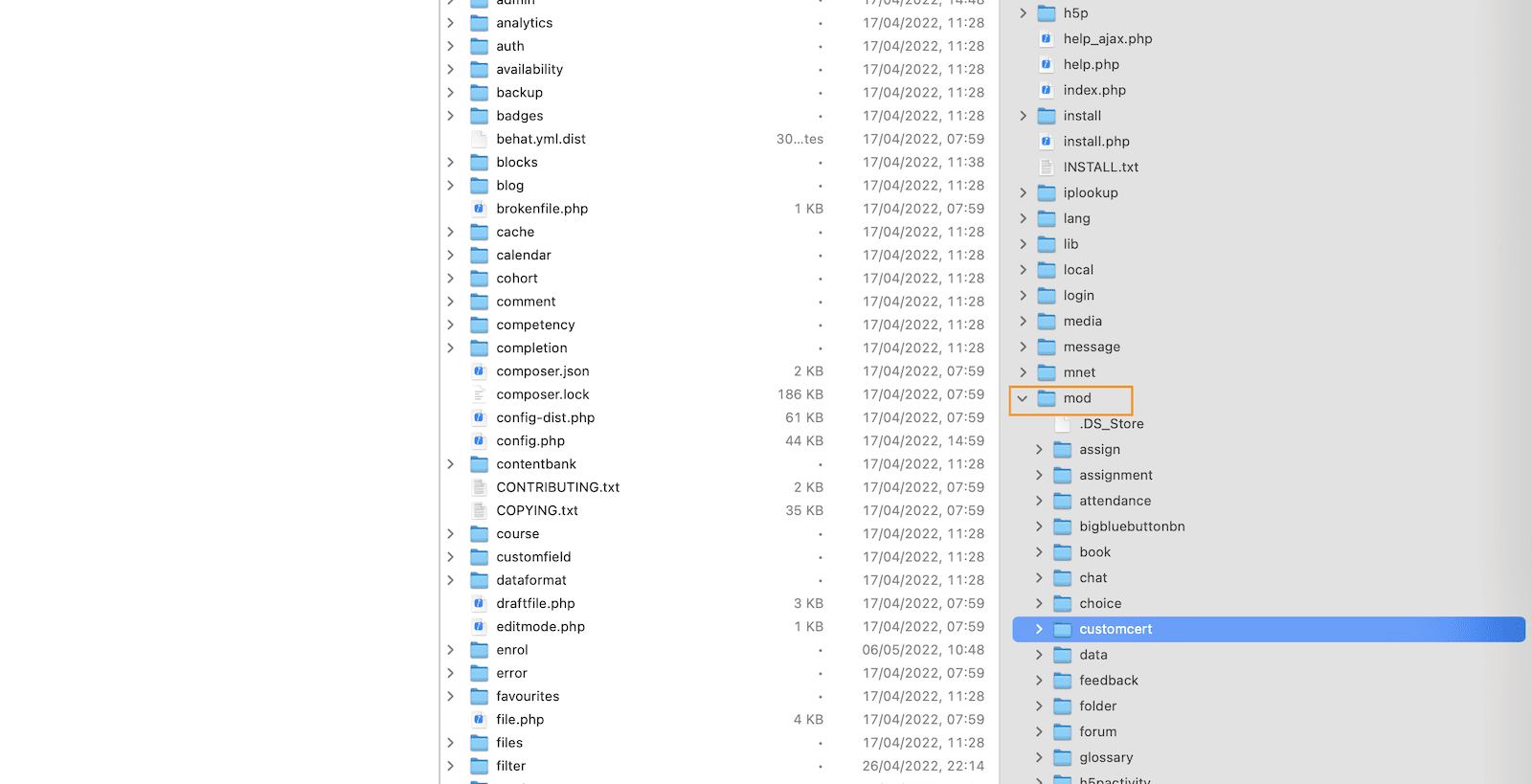Select the local folder name

[x=1078, y=270]
